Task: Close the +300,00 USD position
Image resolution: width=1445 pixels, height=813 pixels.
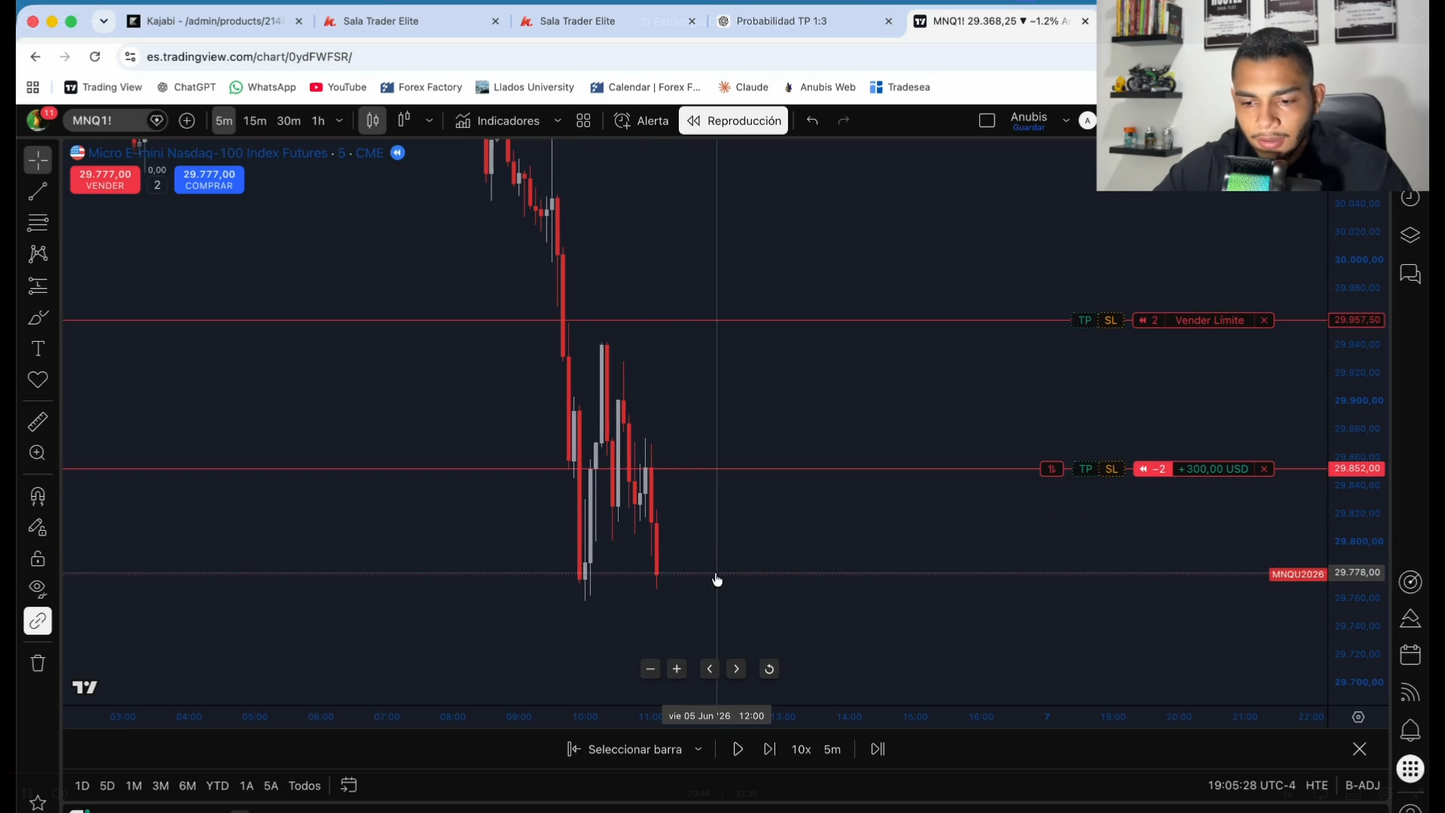Action: pyautogui.click(x=1264, y=469)
